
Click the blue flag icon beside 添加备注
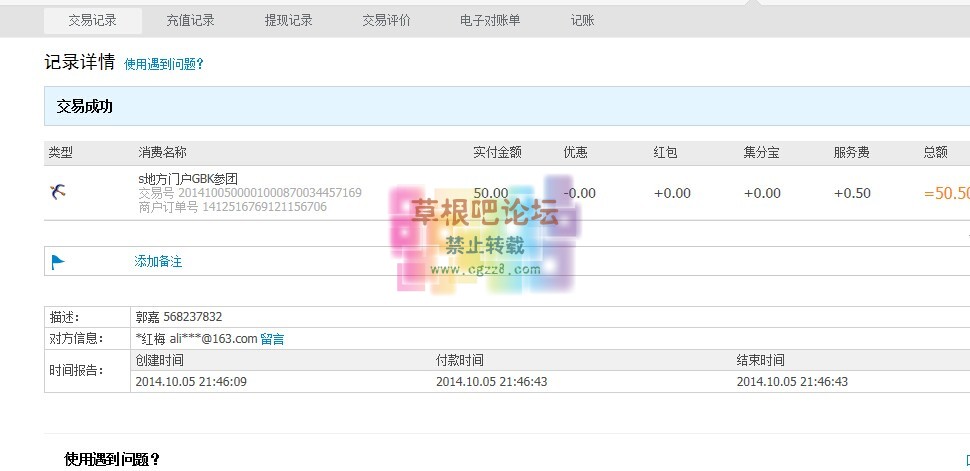pos(58,262)
